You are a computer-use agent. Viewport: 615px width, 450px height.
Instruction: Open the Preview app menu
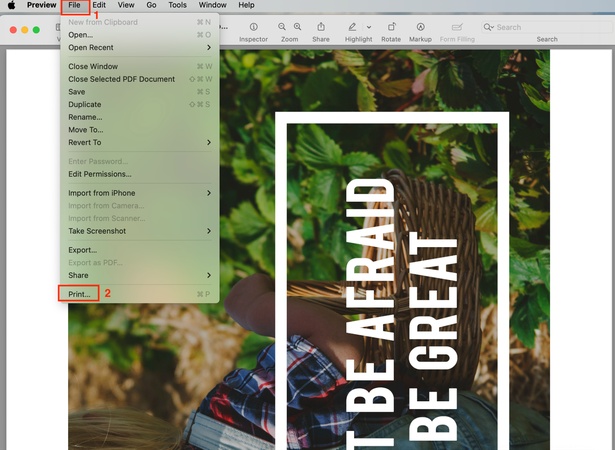(x=42, y=5)
